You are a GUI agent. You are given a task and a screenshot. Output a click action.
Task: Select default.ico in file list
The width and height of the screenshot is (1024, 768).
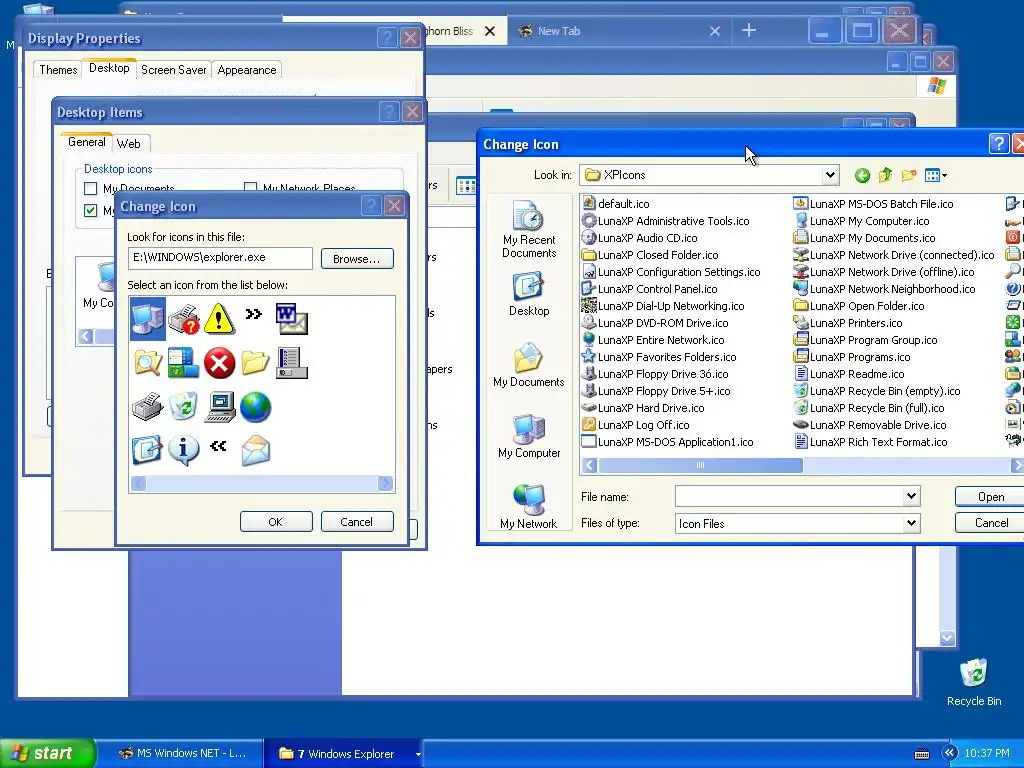coord(615,204)
